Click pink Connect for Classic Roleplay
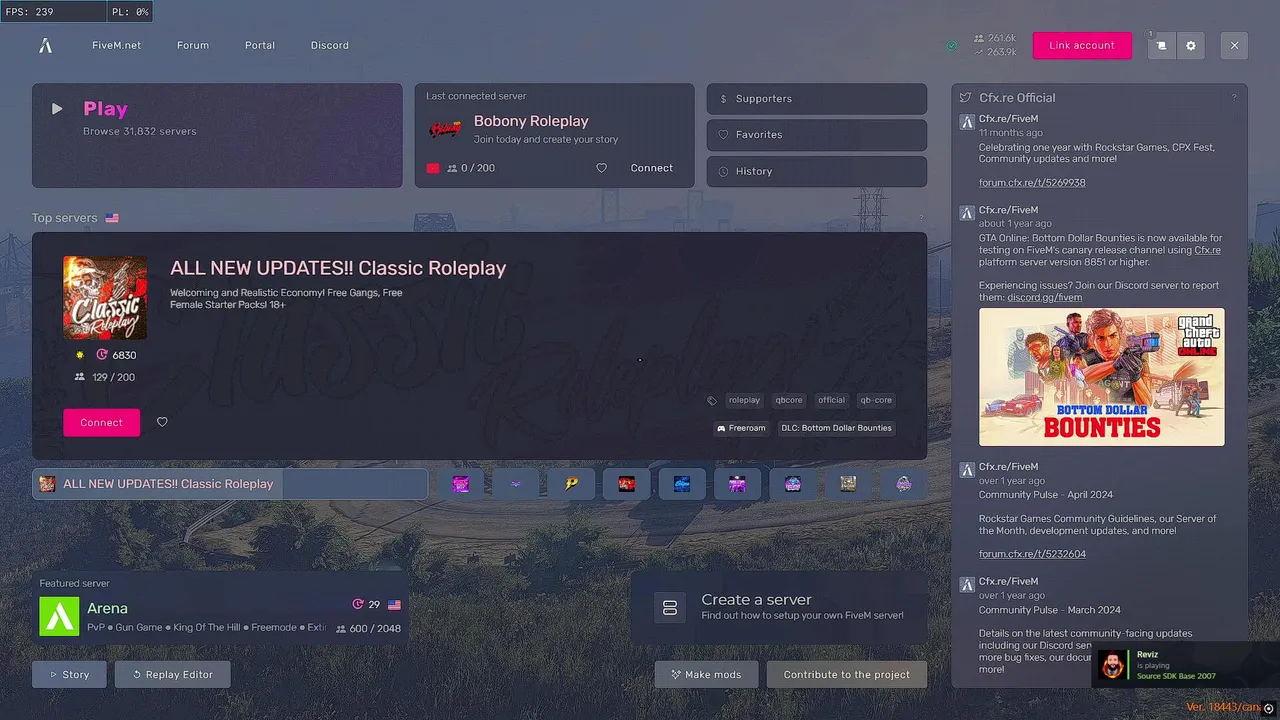This screenshot has height=720, width=1280. pos(101,422)
